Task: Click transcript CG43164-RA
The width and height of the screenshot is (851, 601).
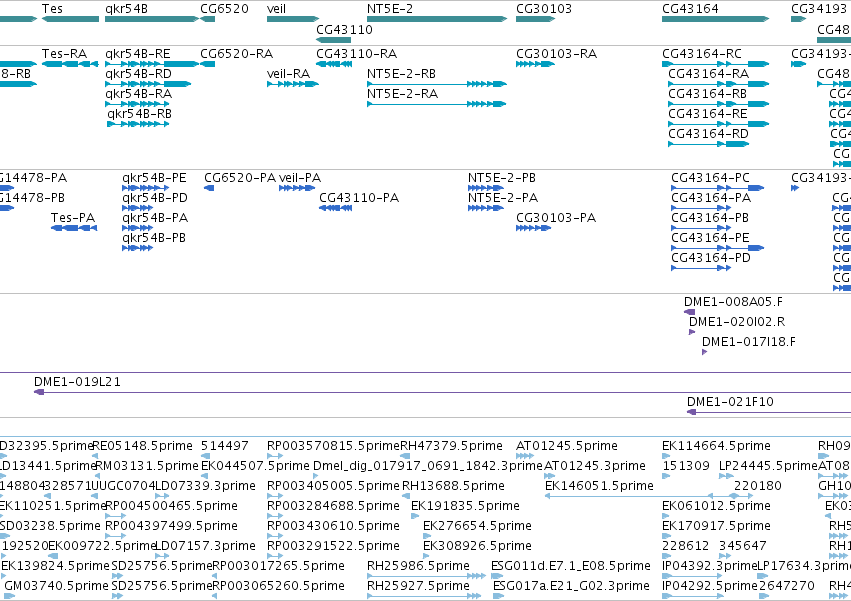Action: [x=719, y=84]
